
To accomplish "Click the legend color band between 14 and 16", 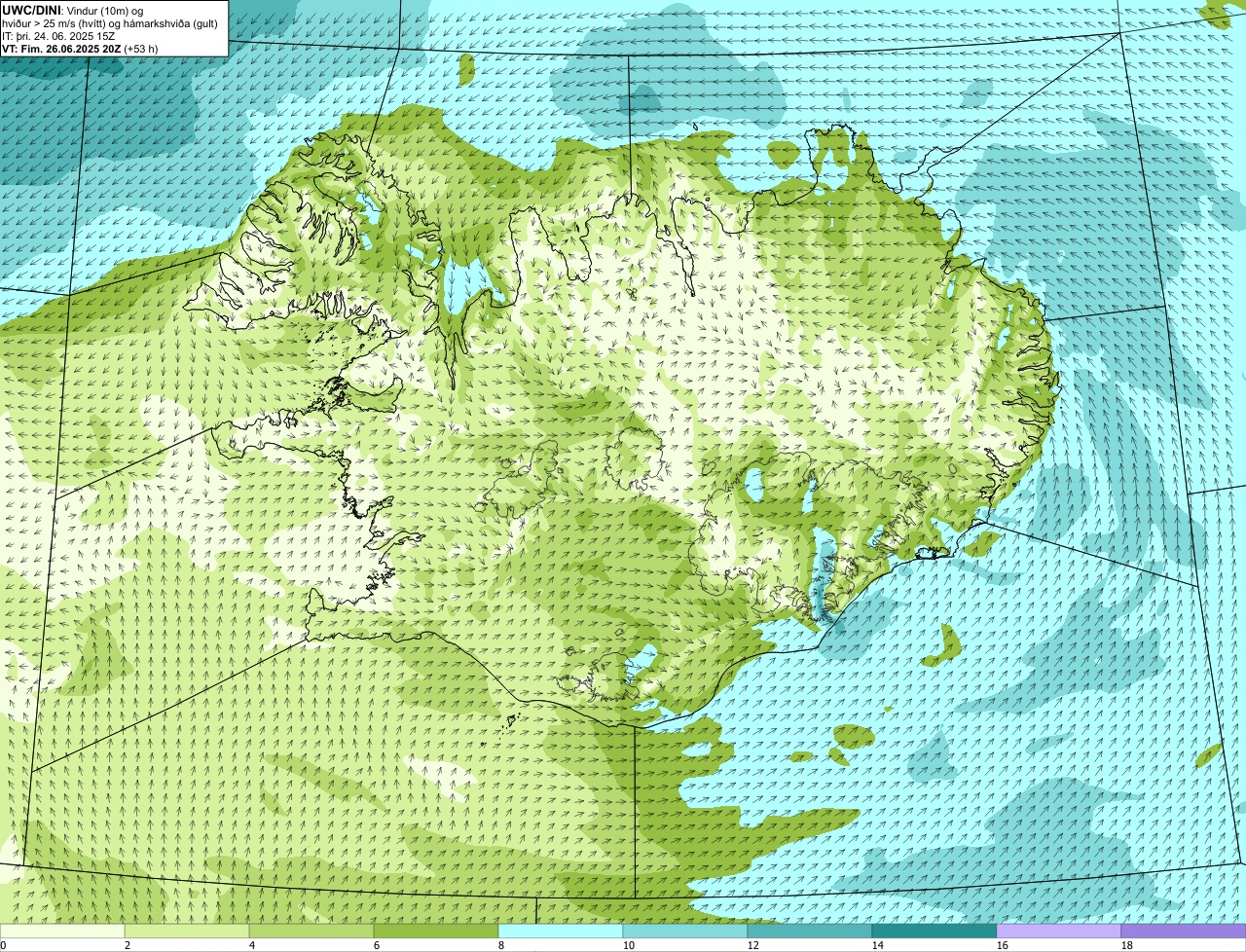I will 934,931.
